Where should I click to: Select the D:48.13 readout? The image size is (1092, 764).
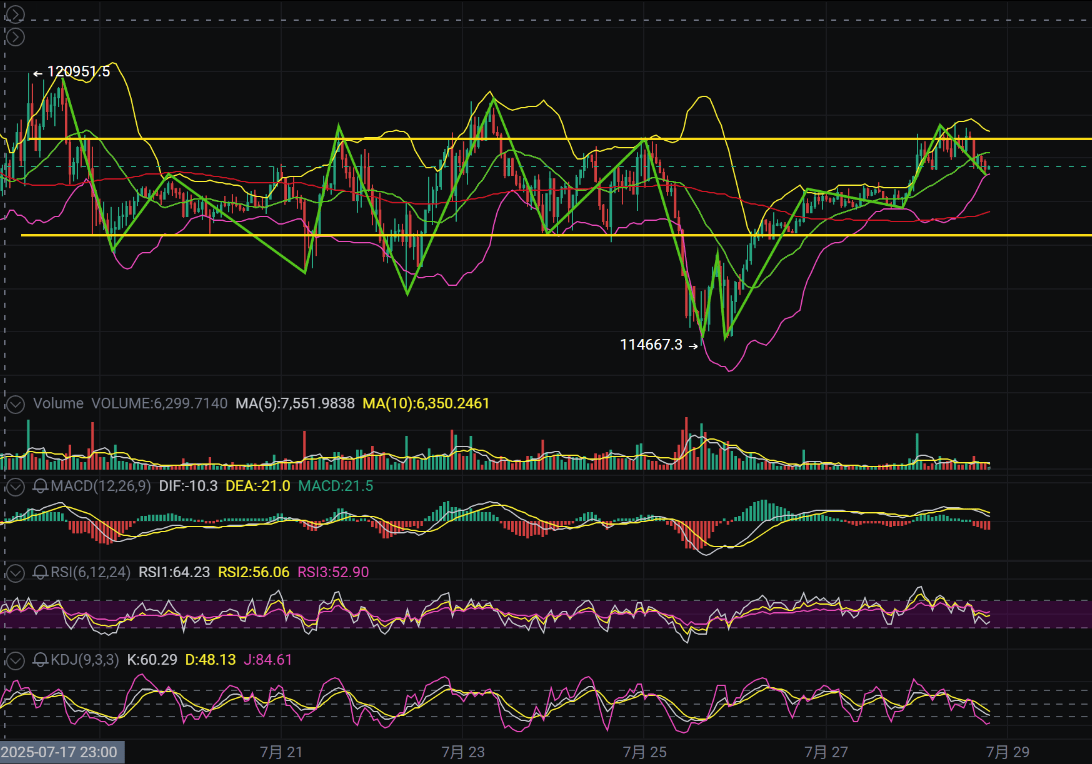210,660
